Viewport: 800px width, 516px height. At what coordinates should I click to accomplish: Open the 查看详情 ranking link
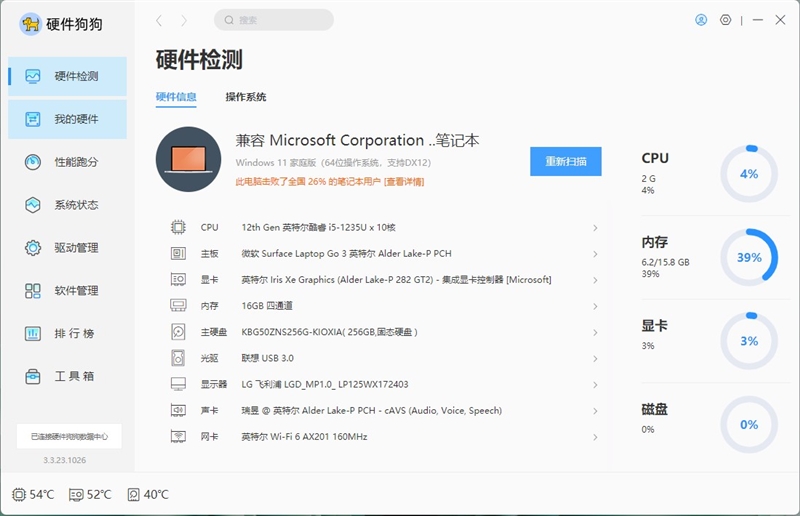404,182
